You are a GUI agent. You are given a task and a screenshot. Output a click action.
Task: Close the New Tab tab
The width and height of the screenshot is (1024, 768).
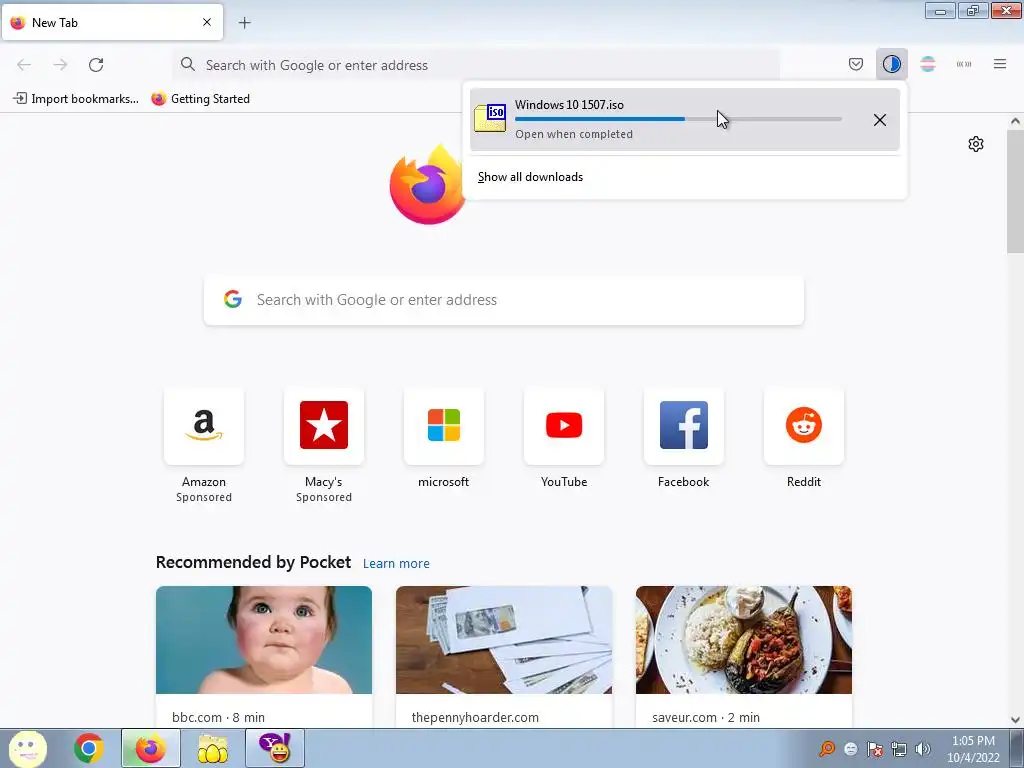[x=206, y=22]
